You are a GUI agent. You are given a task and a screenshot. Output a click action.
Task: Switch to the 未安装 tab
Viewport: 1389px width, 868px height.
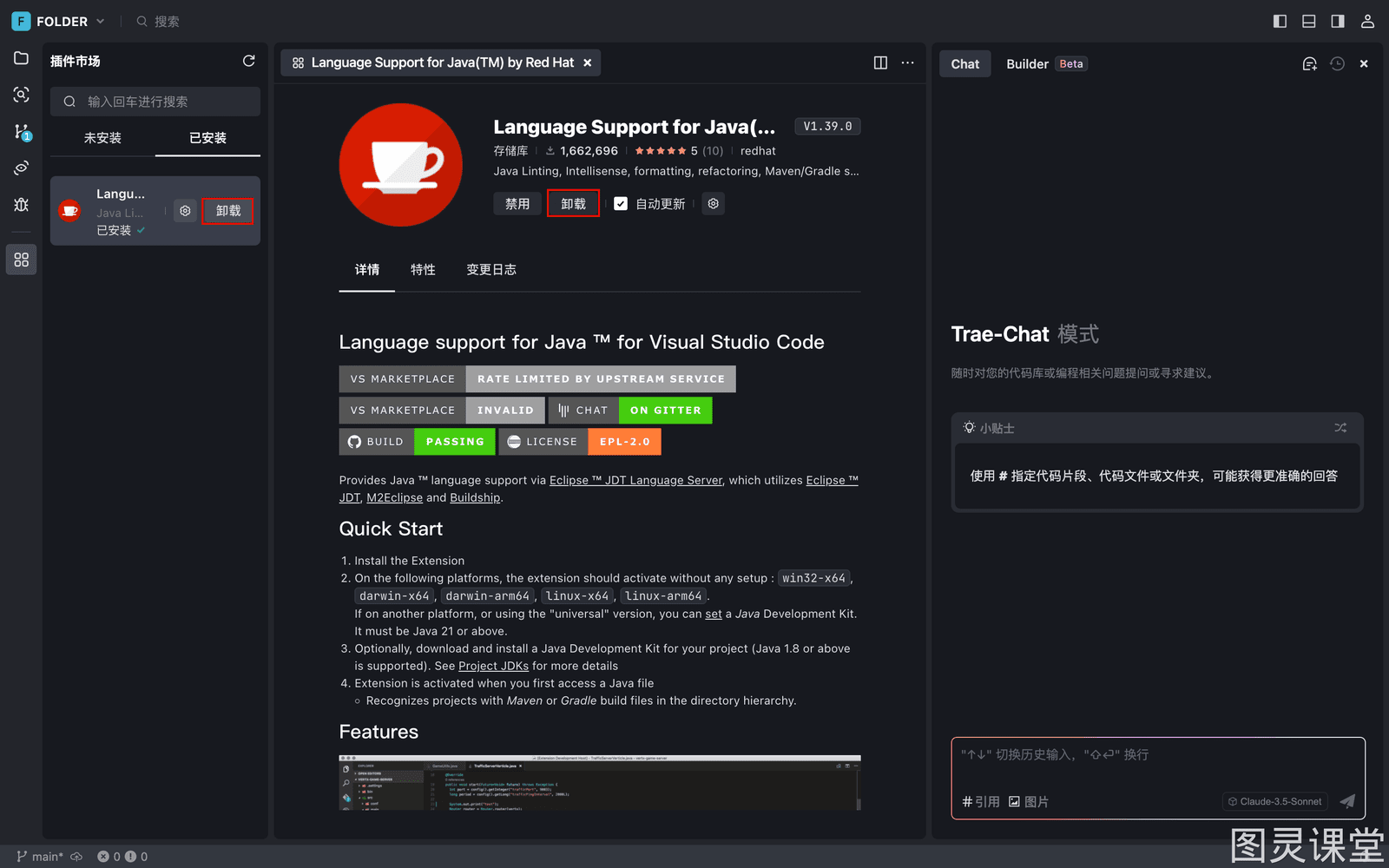102,138
